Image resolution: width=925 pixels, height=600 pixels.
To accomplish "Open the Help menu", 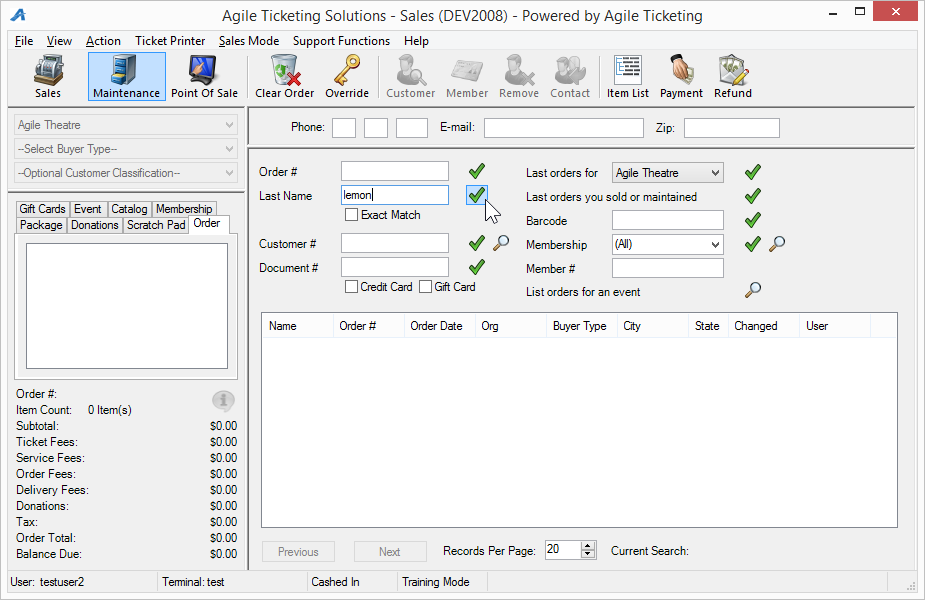I will tap(416, 41).
